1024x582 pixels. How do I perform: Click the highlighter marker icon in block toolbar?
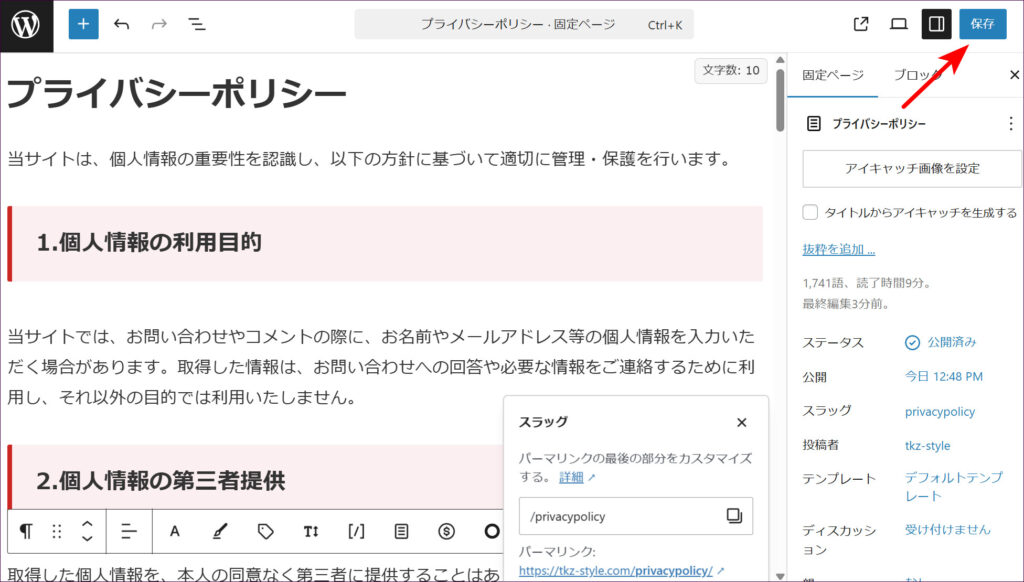[x=220, y=531]
